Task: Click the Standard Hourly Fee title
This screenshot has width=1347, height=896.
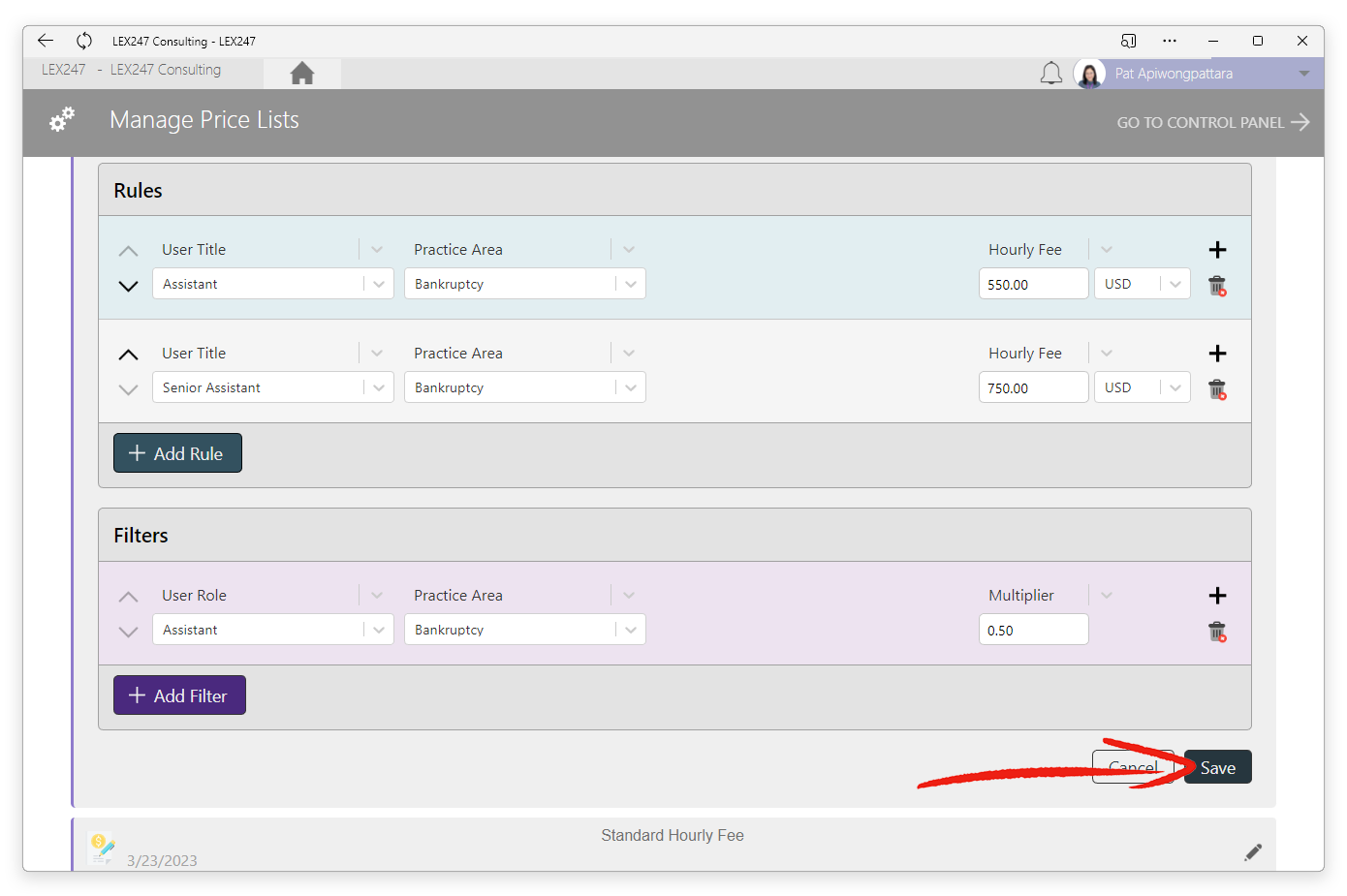Action: pyautogui.click(x=673, y=835)
